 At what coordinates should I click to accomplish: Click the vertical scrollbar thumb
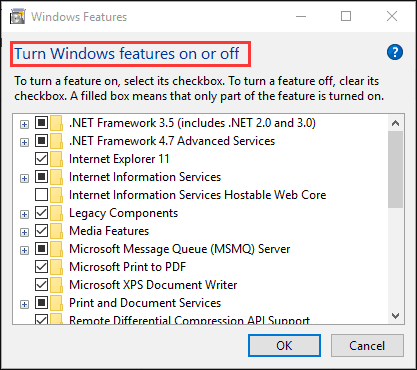[x=396, y=169]
